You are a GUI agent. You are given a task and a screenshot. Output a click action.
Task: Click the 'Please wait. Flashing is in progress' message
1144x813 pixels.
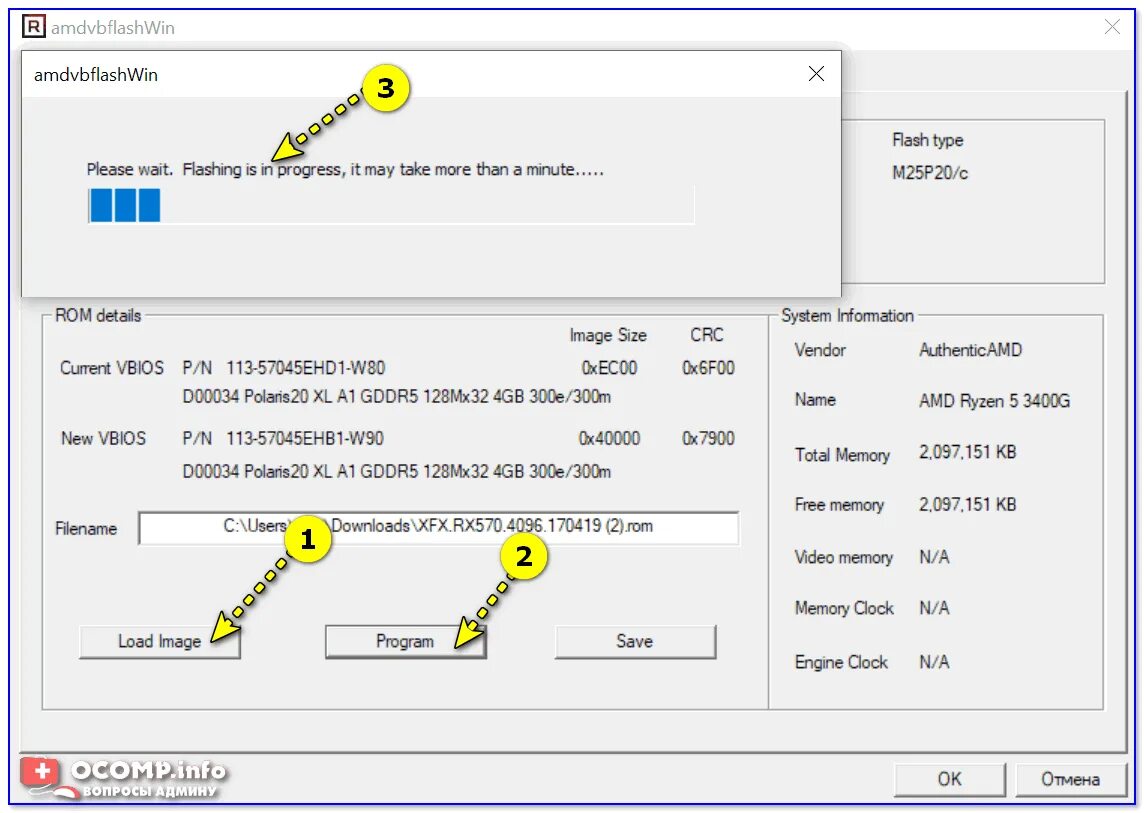coord(345,169)
